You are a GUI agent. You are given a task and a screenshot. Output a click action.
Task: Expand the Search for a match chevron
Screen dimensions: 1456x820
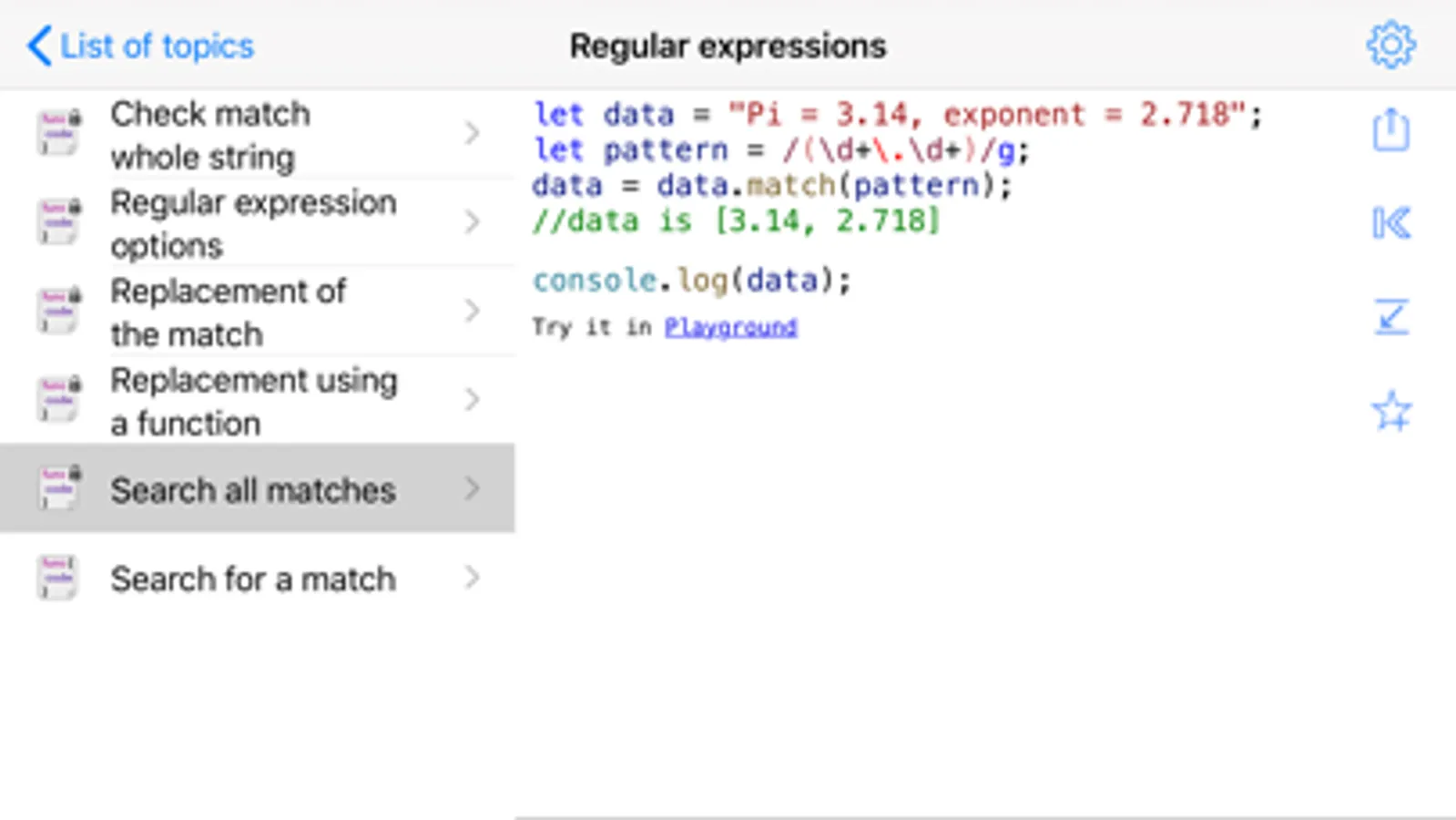pyautogui.click(x=472, y=578)
